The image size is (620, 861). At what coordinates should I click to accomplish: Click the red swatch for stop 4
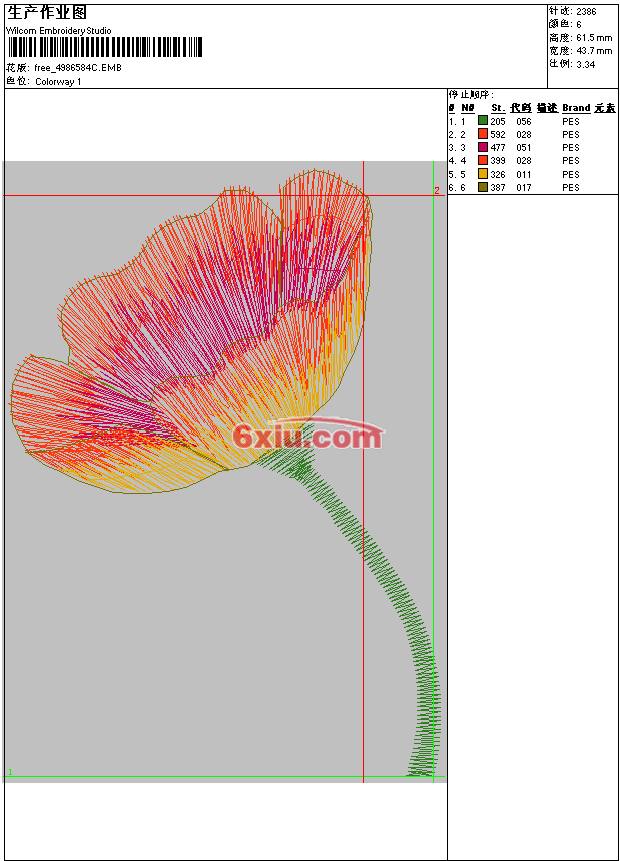tap(483, 160)
